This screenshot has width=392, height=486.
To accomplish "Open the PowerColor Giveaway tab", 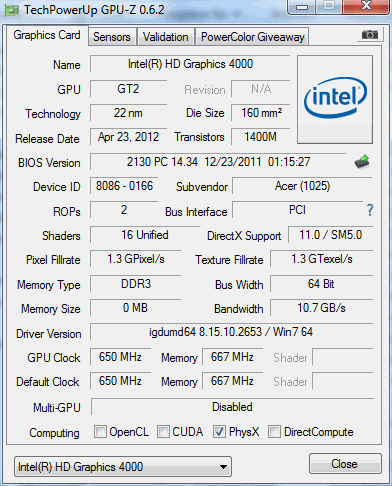I will (x=253, y=37).
